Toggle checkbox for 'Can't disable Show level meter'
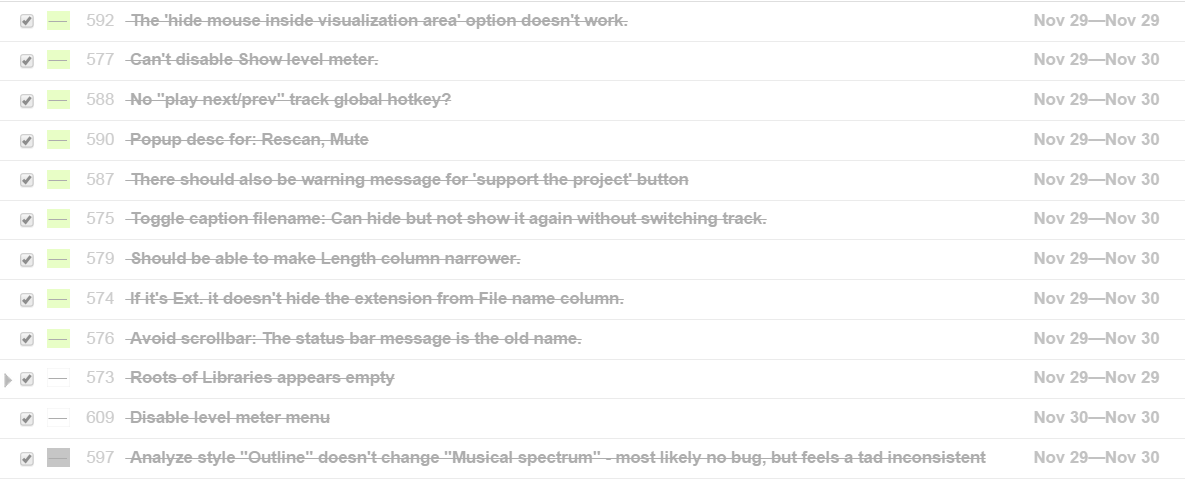 pyautogui.click(x=27, y=61)
